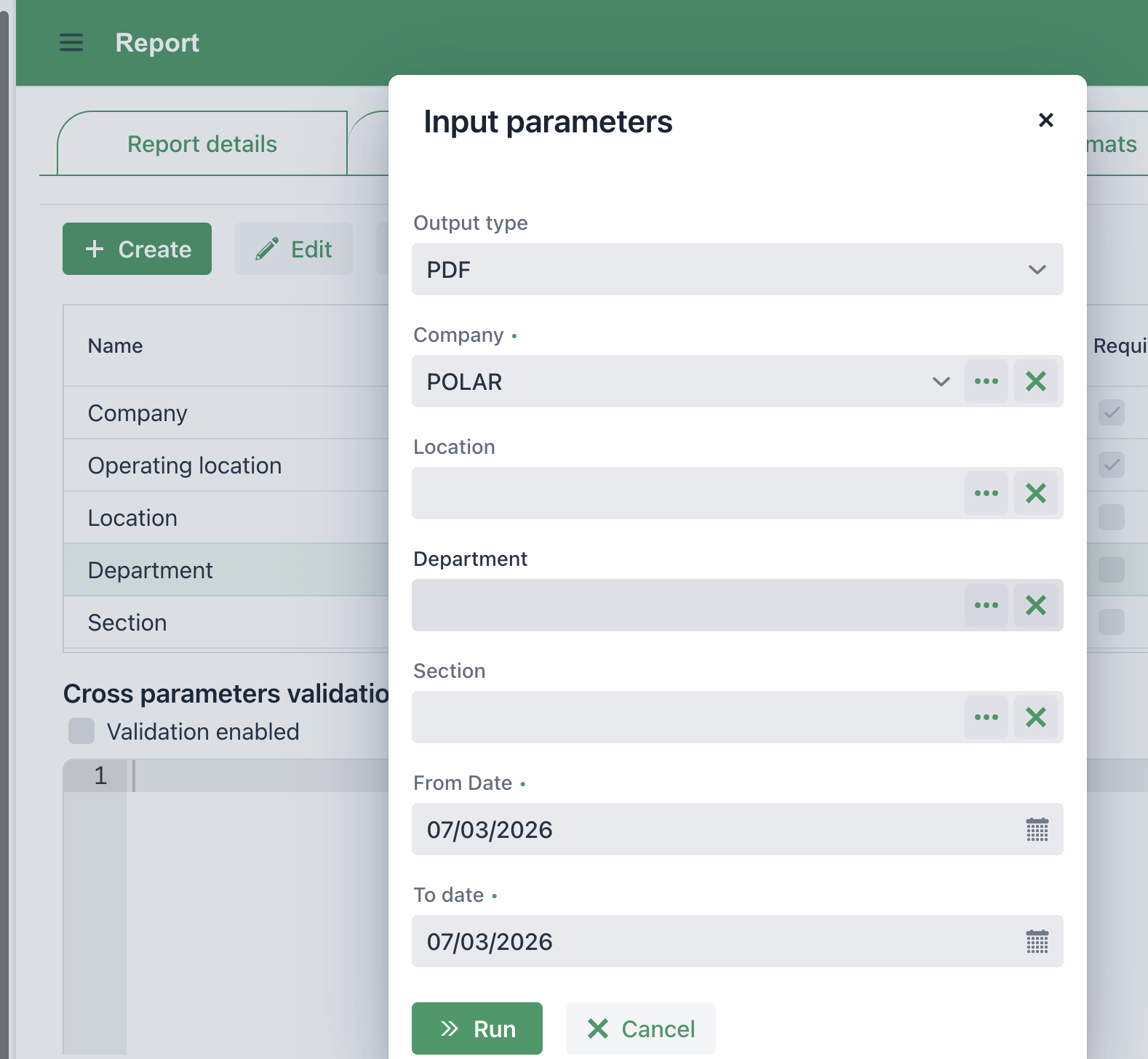This screenshot has height=1059, width=1148.
Task: Expand the Company POLAR dropdown chevron
Action: pyautogui.click(x=941, y=381)
